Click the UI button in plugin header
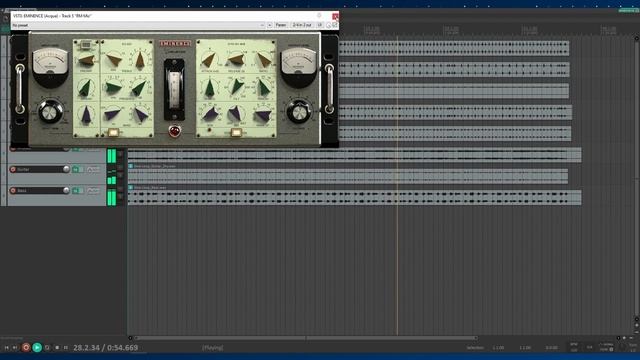 click(x=320, y=25)
